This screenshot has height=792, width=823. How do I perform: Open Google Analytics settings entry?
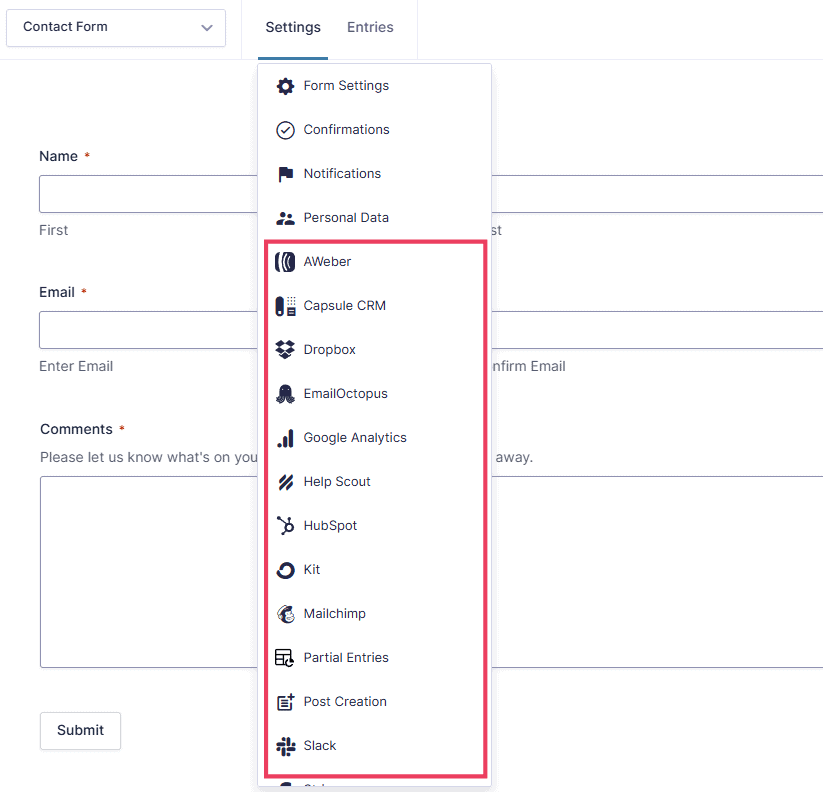(375, 438)
